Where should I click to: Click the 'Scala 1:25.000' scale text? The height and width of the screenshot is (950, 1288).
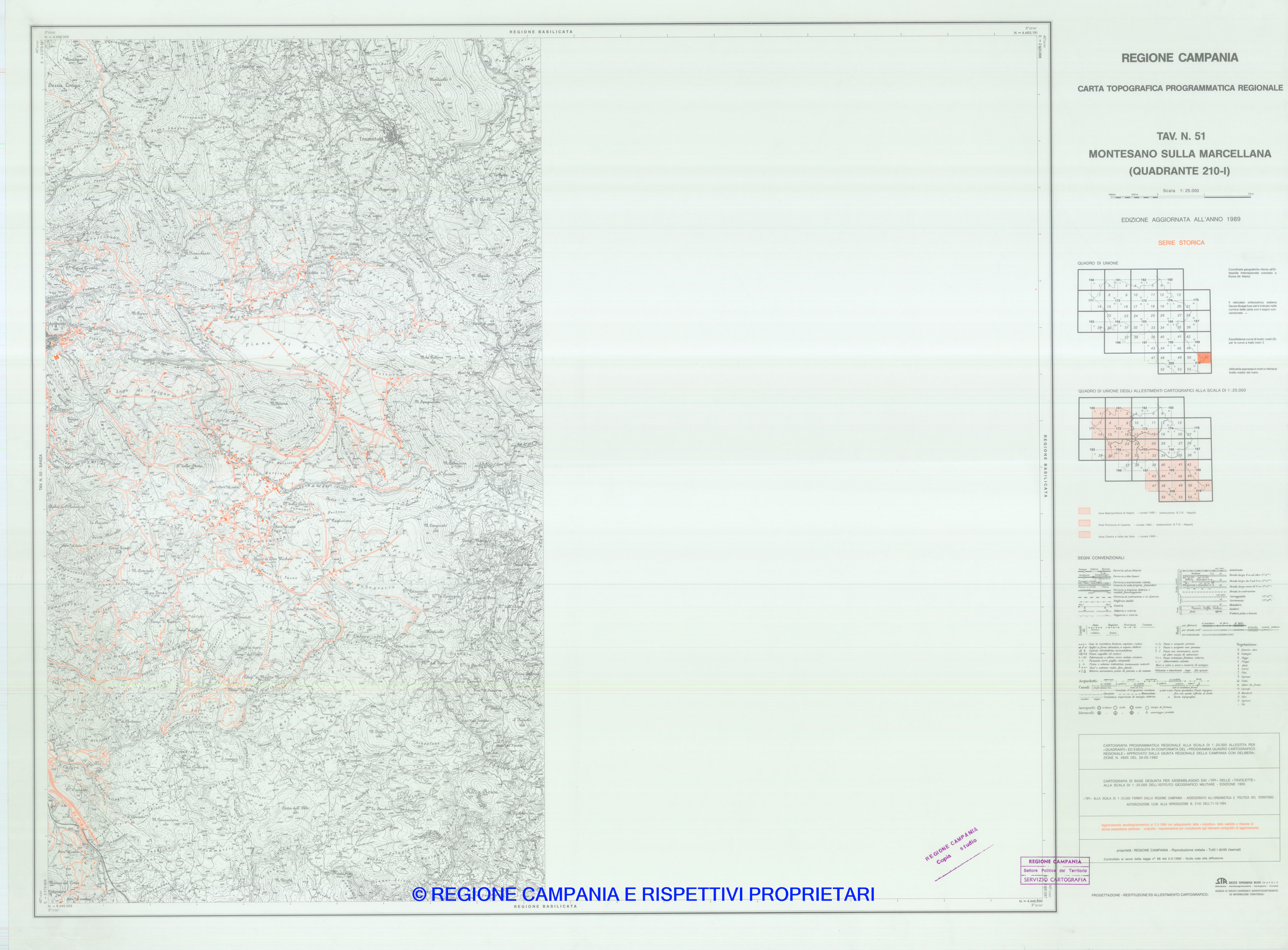(1181, 191)
